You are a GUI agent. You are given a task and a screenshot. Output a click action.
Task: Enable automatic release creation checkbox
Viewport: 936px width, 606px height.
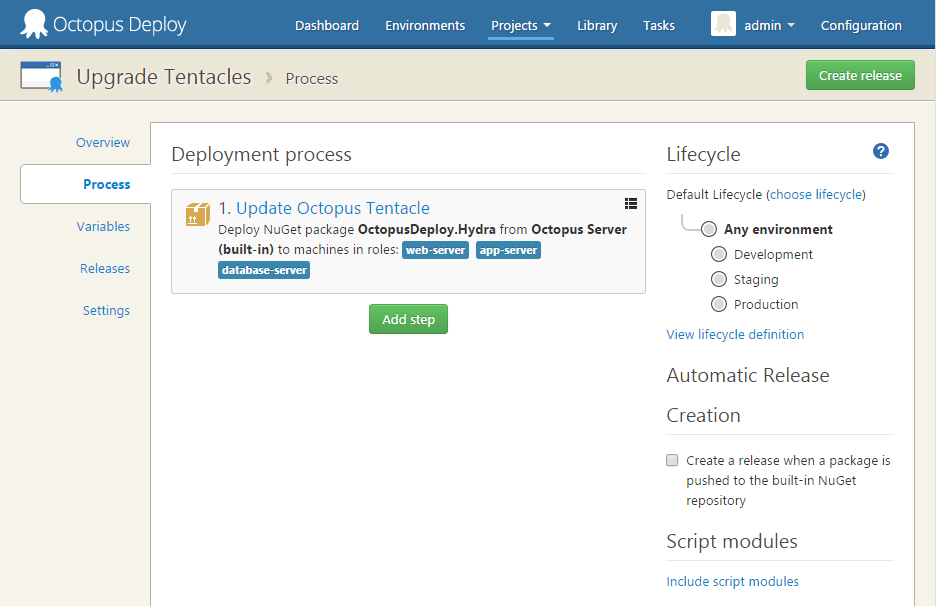click(x=673, y=461)
